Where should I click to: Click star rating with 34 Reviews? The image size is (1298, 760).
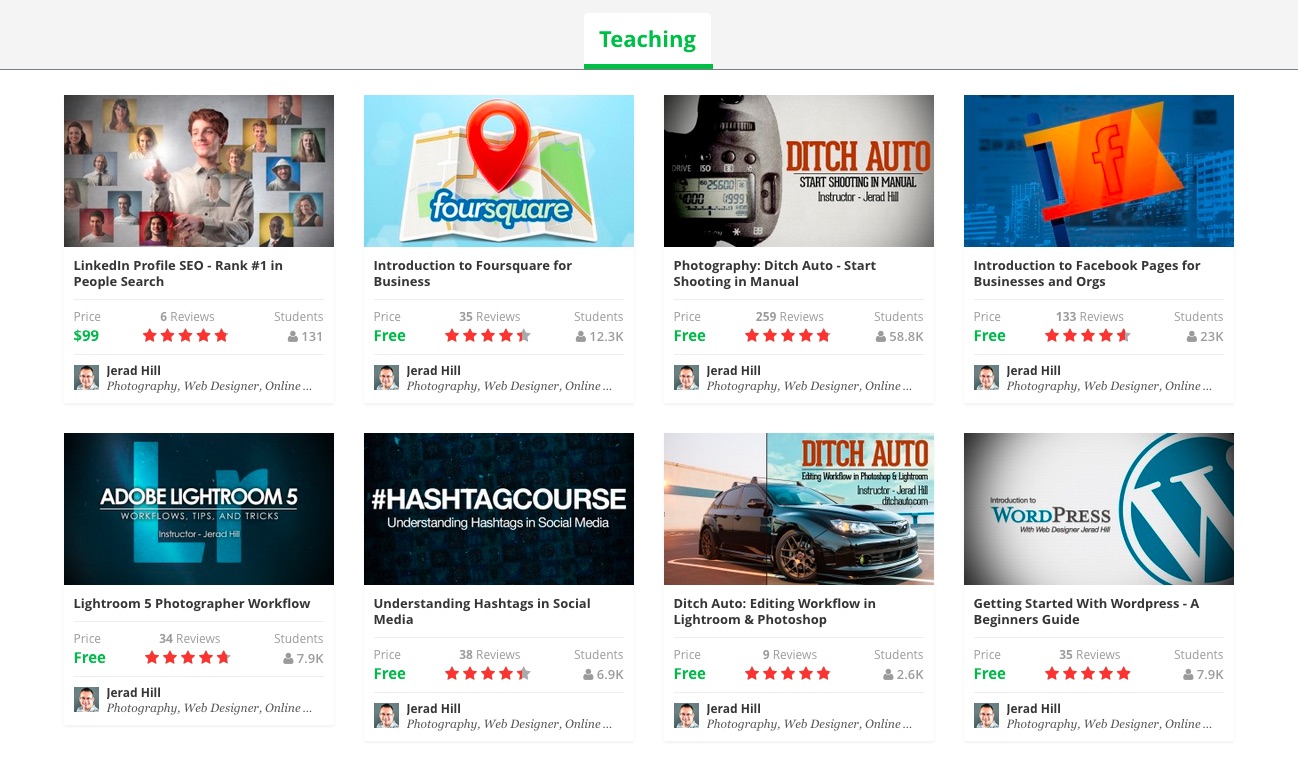click(188, 658)
